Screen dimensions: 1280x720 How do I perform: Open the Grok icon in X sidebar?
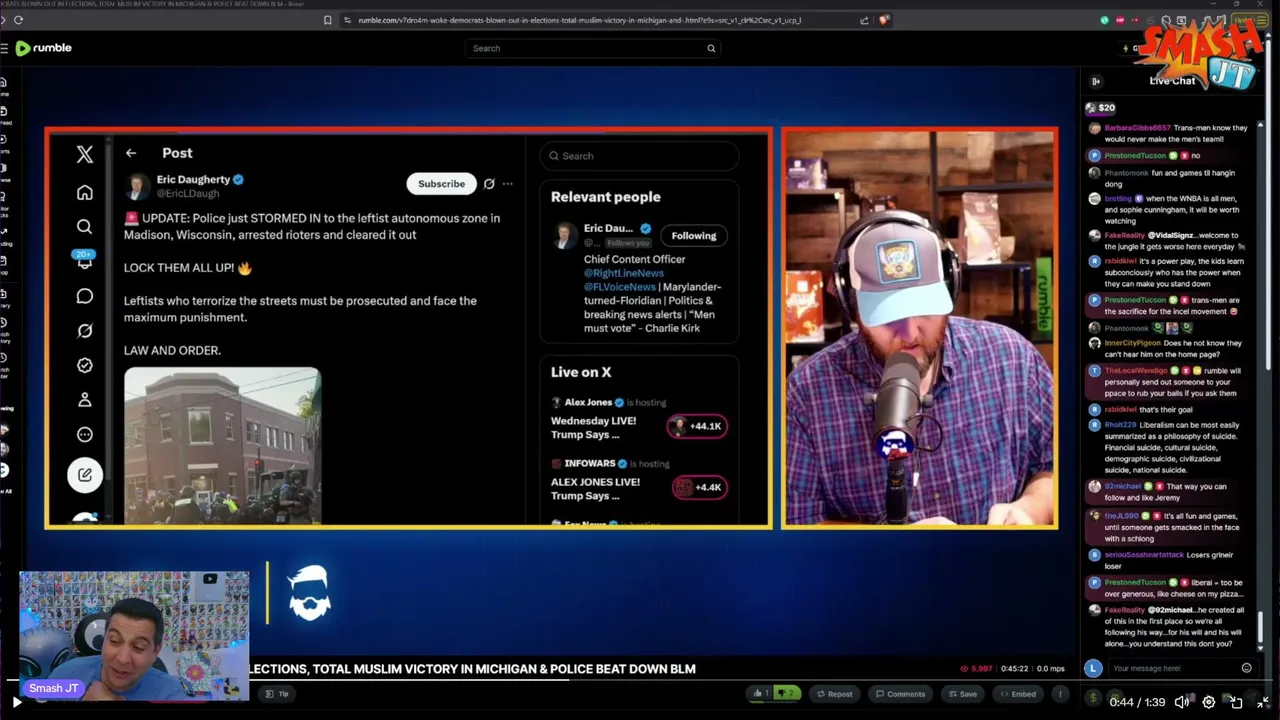pos(85,331)
